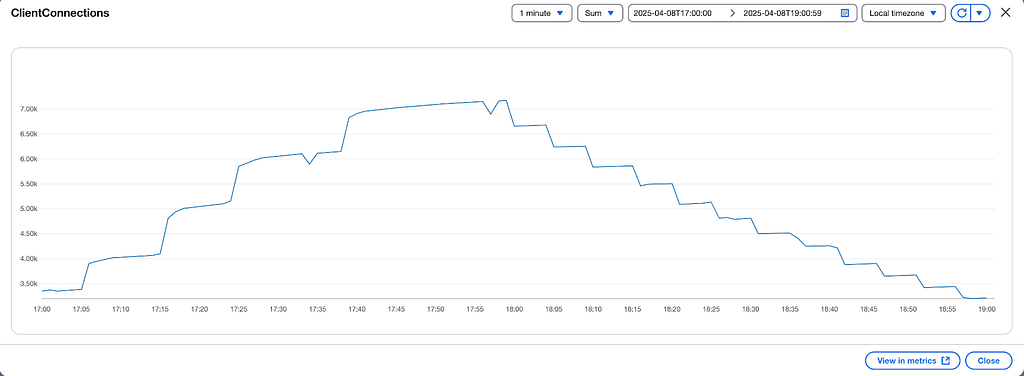Click the 18:10 x-axis label
The height and width of the screenshot is (376, 1024).
(x=593, y=309)
